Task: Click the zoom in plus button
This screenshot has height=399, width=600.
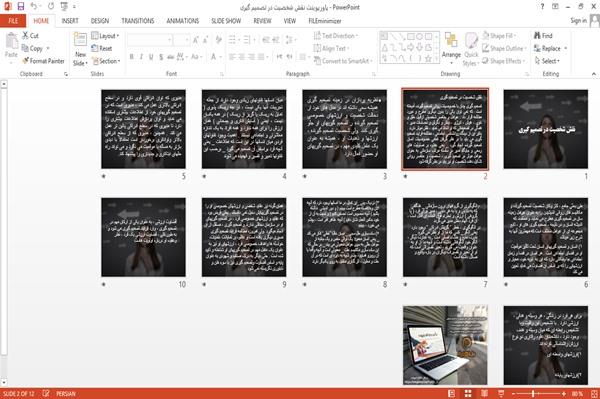Action: (564, 394)
